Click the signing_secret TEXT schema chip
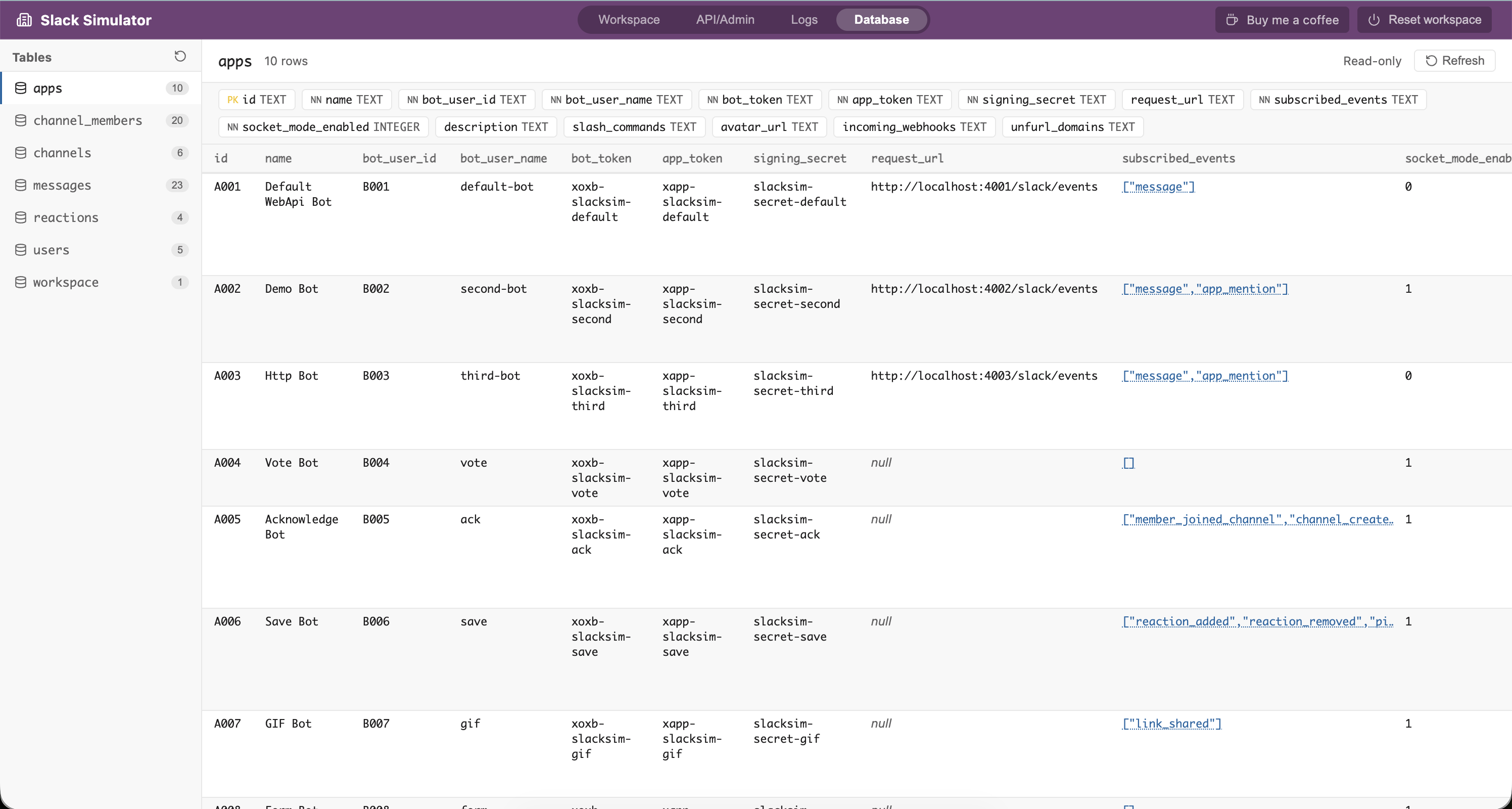This screenshot has height=809, width=1512. pyautogui.click(x=1036, y=100)
